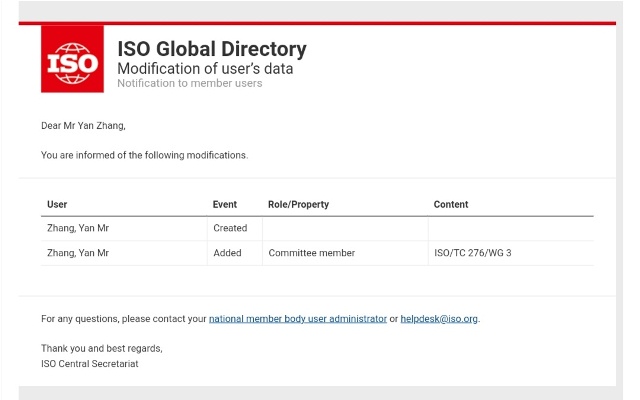
Task: Click the 'You are informed' modifications sentence
Action: (144, 155)
